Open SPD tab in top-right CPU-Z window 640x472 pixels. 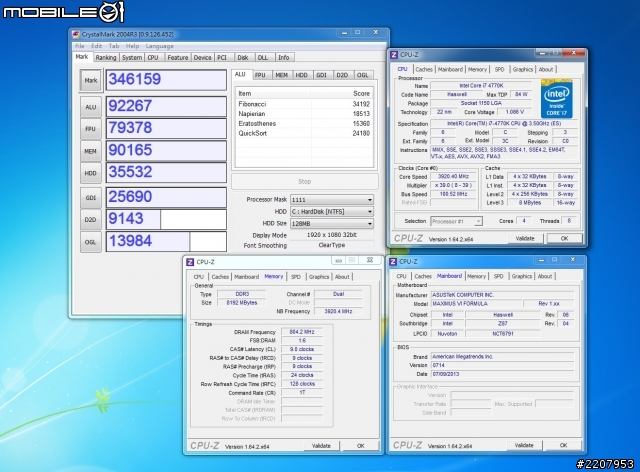click(500, 69)
